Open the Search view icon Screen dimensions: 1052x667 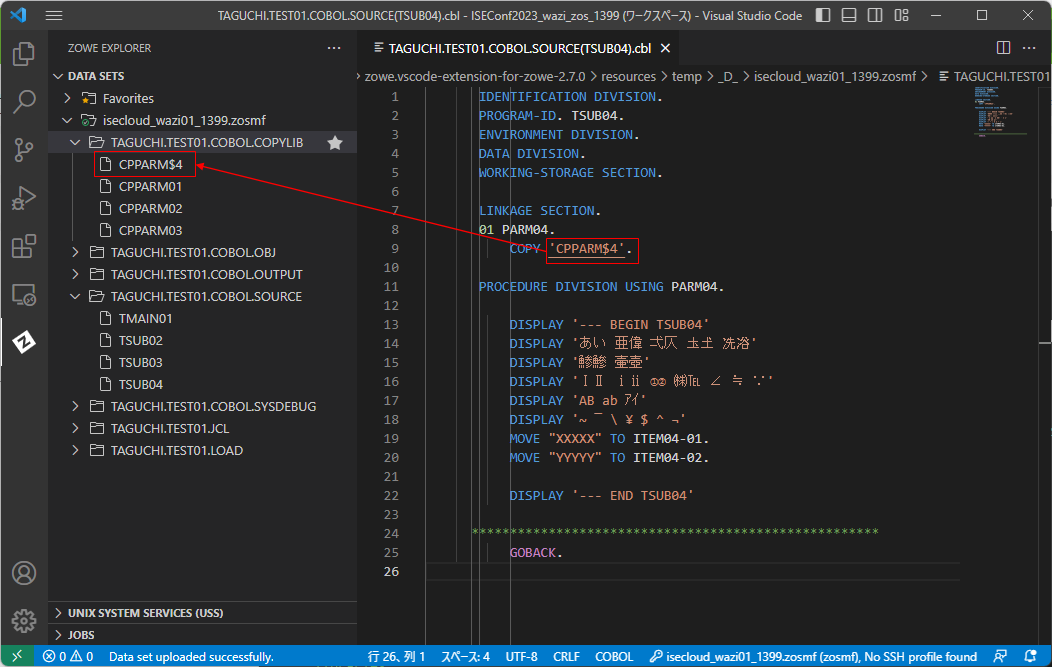(24, 102)
